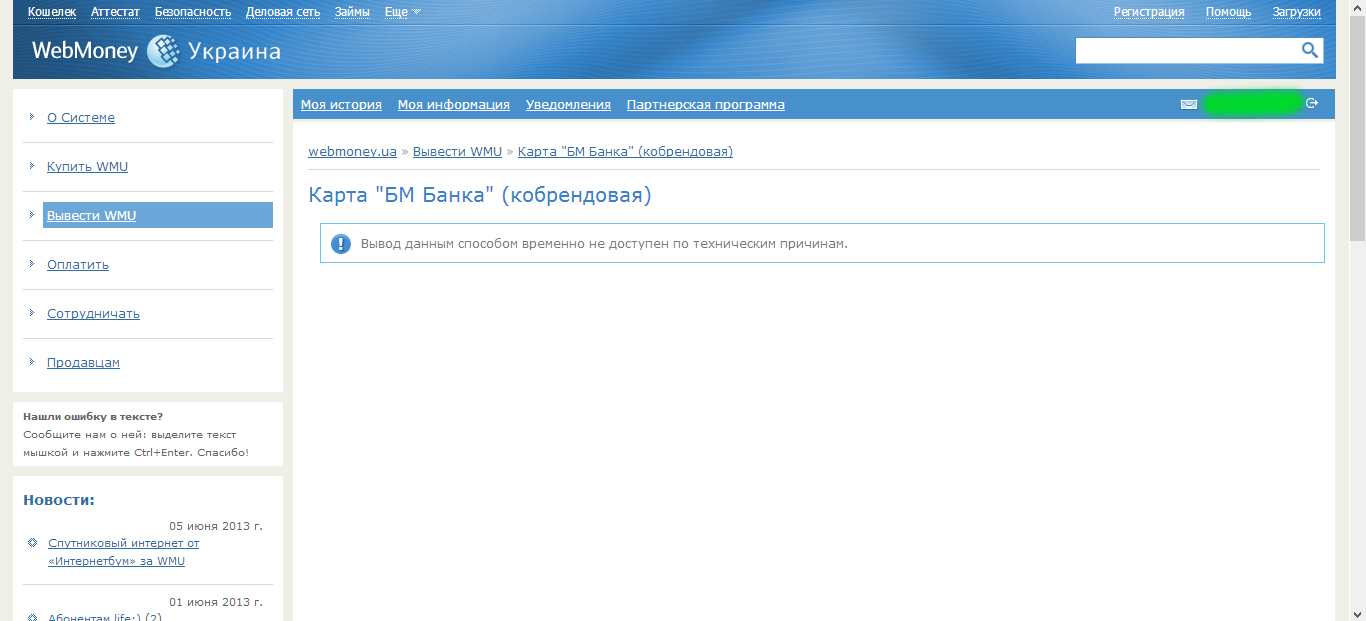Click the vertical page scrollbar thumb
This screenshot has width=1366, height=621.
[1357, 128]
